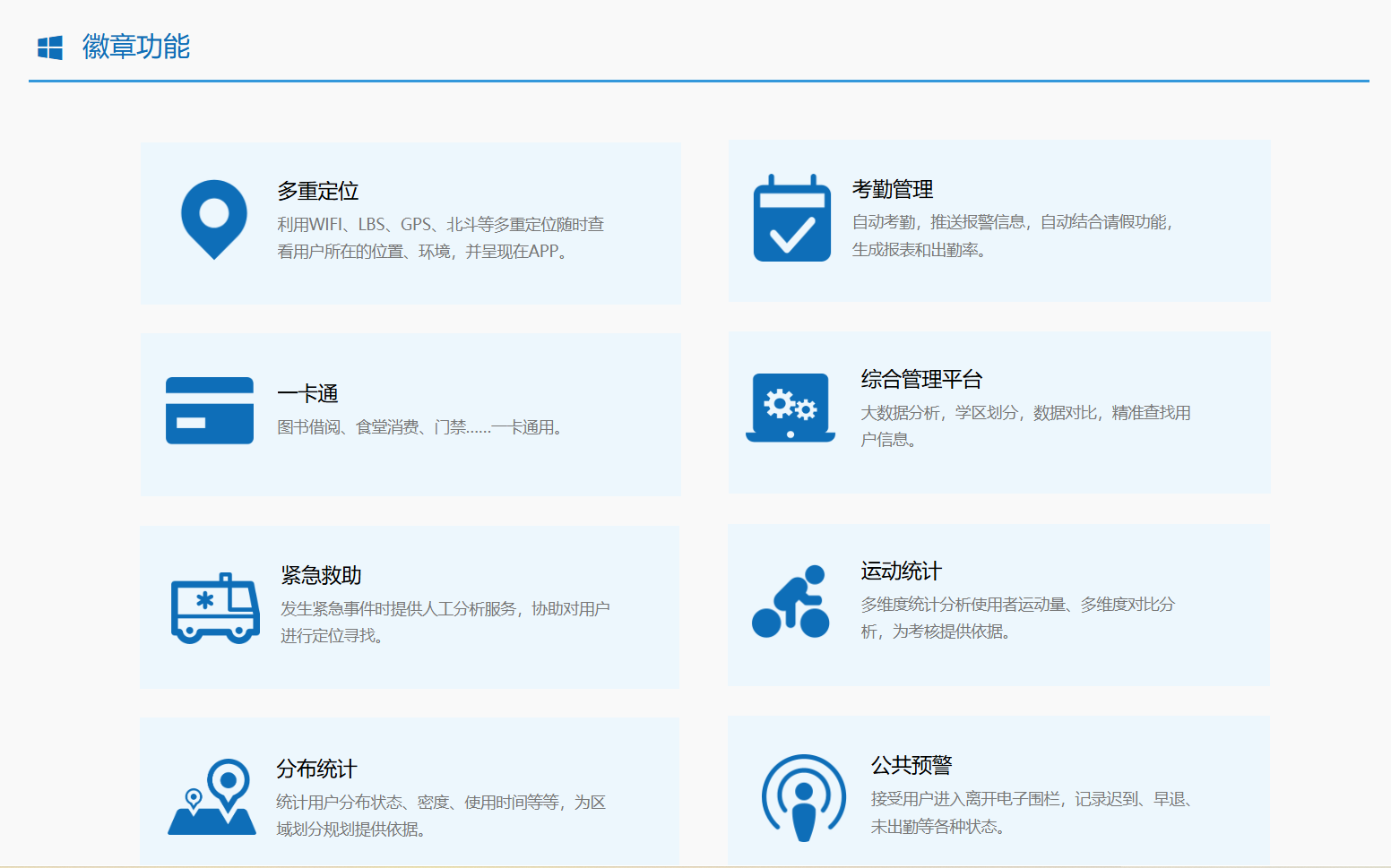
Task: Select the 紧急救助 heading
Action: pos(321,575)
